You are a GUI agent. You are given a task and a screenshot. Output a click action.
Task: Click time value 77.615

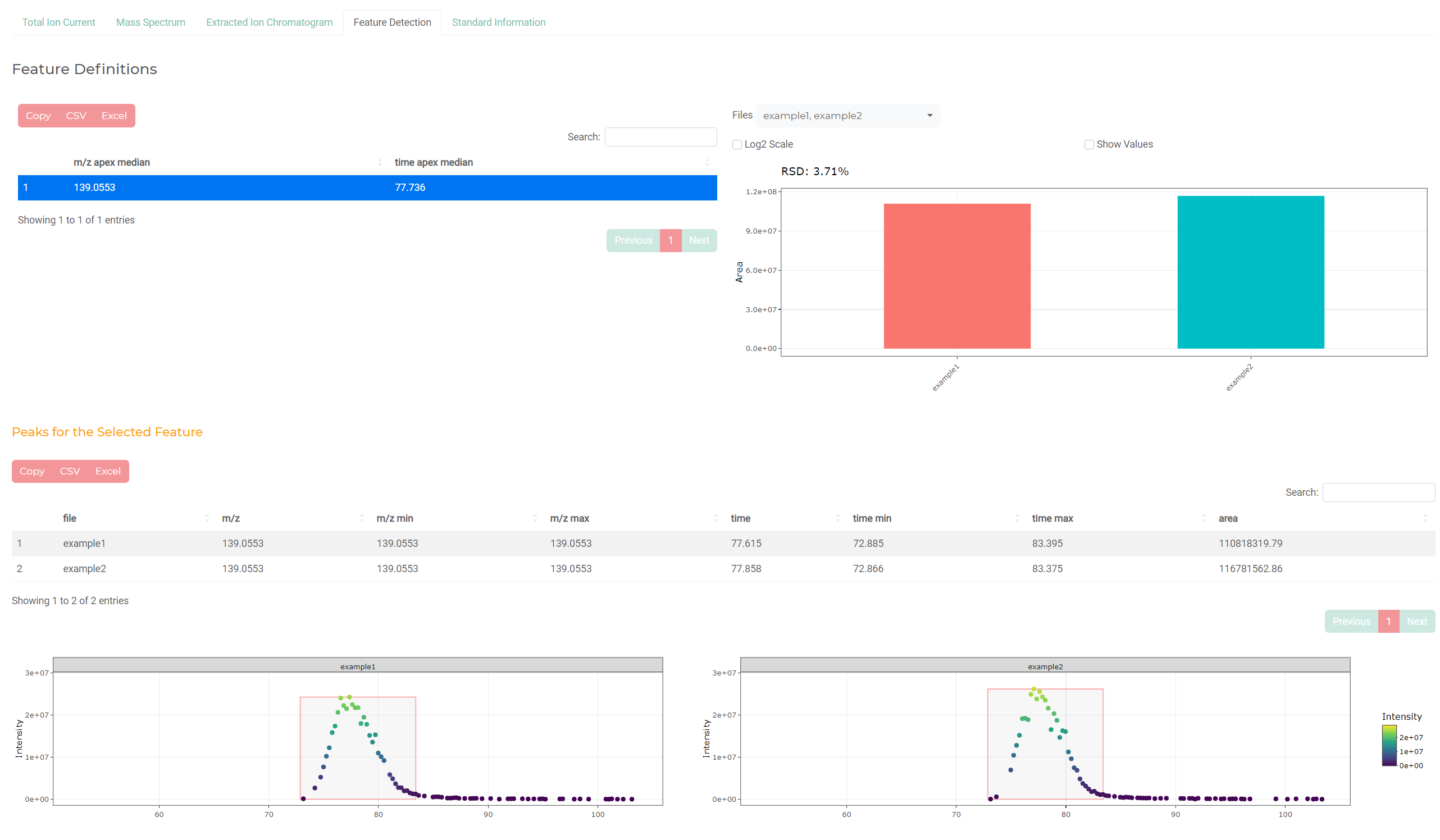click(746, 544)
